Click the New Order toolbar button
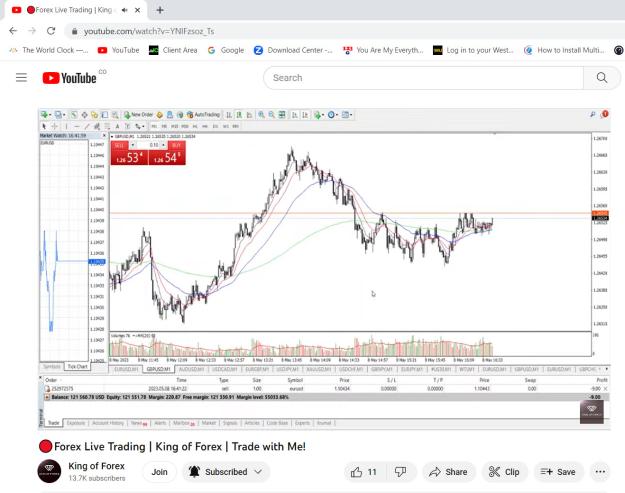This screenshot has height=493, width=625. click(x=138, y=115)
